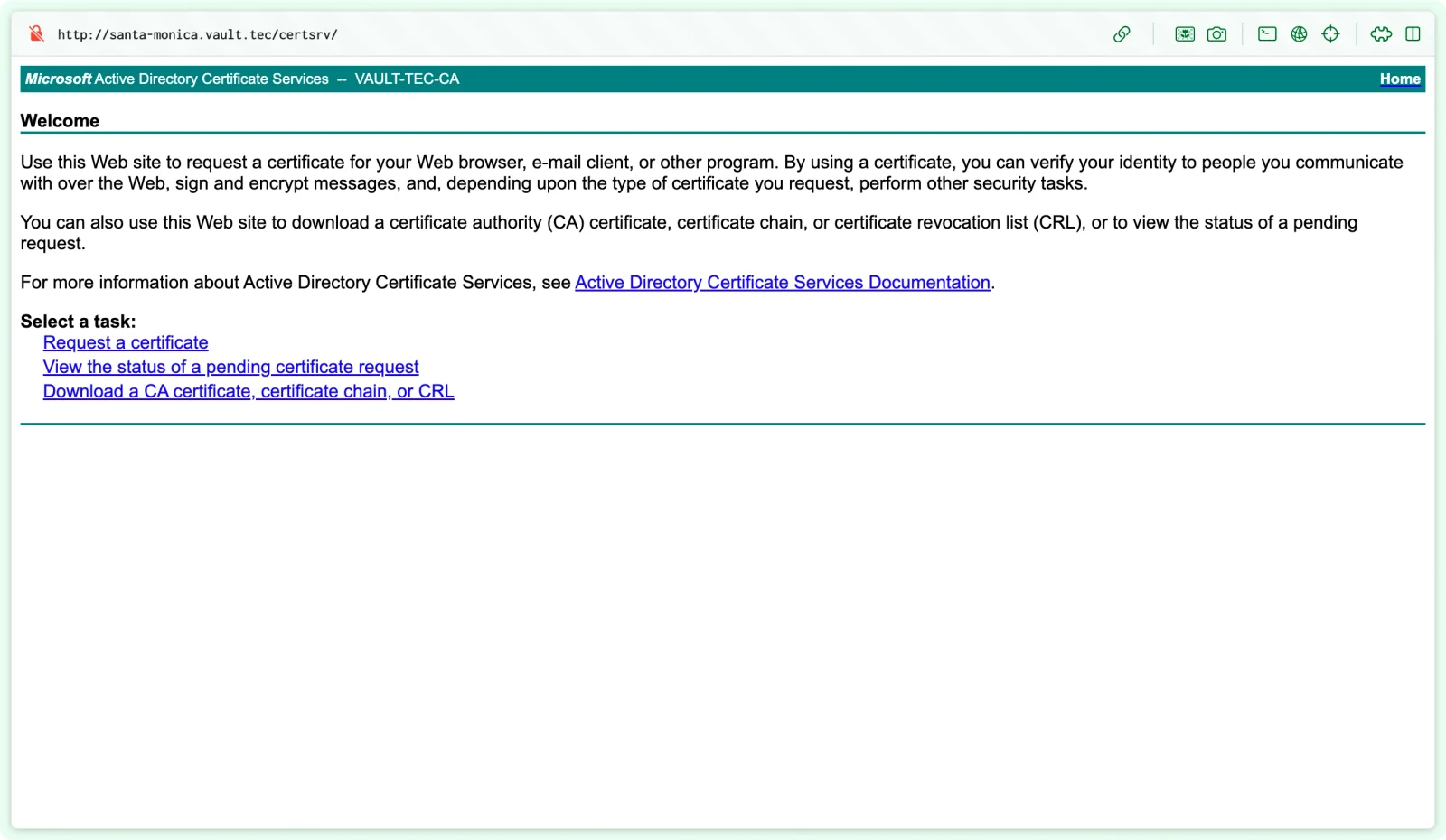Image resolution: width=1446 pixels, height=840 pixels.
Task: Click the Welcome heading text
Action: point(60,121)
